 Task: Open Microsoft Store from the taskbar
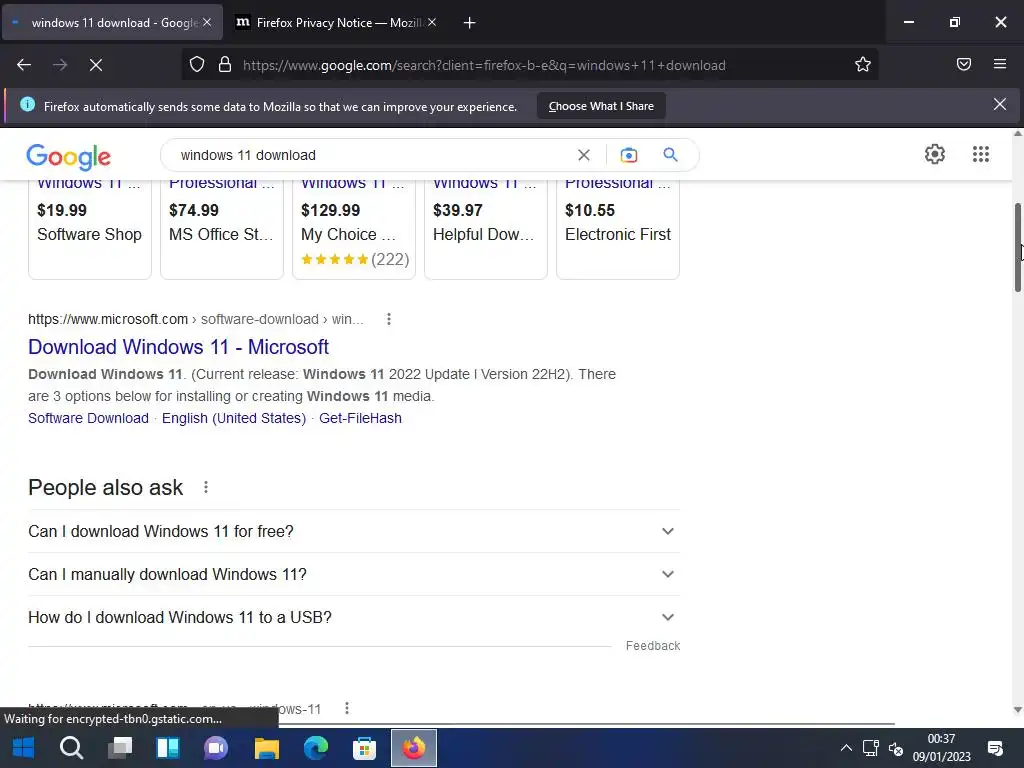(364, 748)
